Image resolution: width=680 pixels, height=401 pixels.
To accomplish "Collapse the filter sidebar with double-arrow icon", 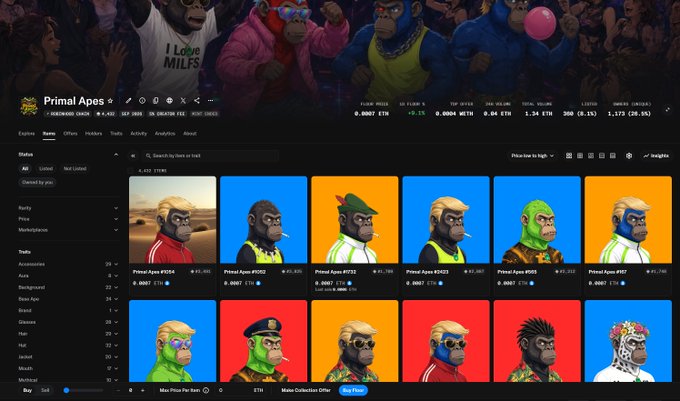I will click(133, 156).
